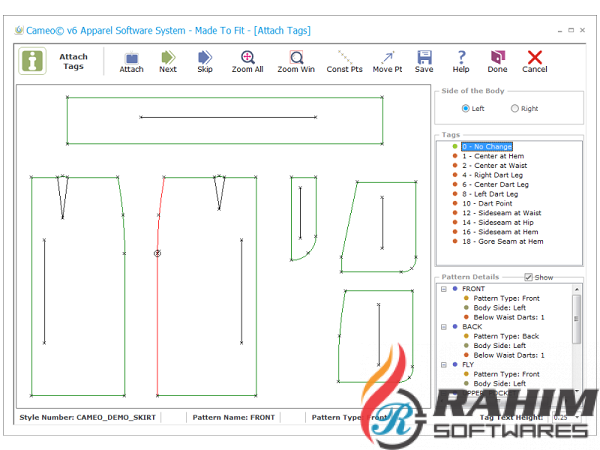Click 'Pattern Type: Back' detail row

click(506, 336)
